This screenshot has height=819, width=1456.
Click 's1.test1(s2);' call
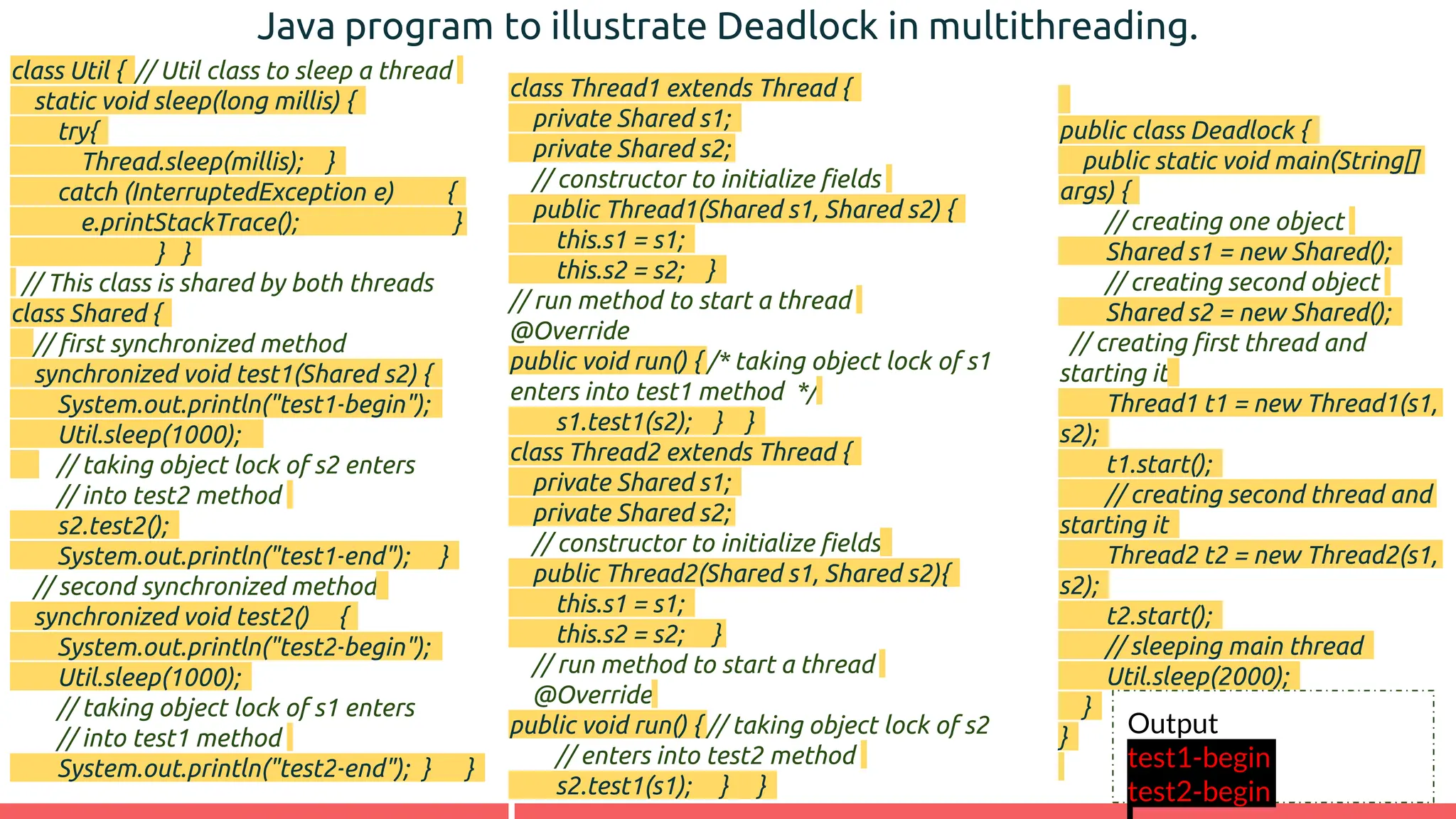[623, 422]
